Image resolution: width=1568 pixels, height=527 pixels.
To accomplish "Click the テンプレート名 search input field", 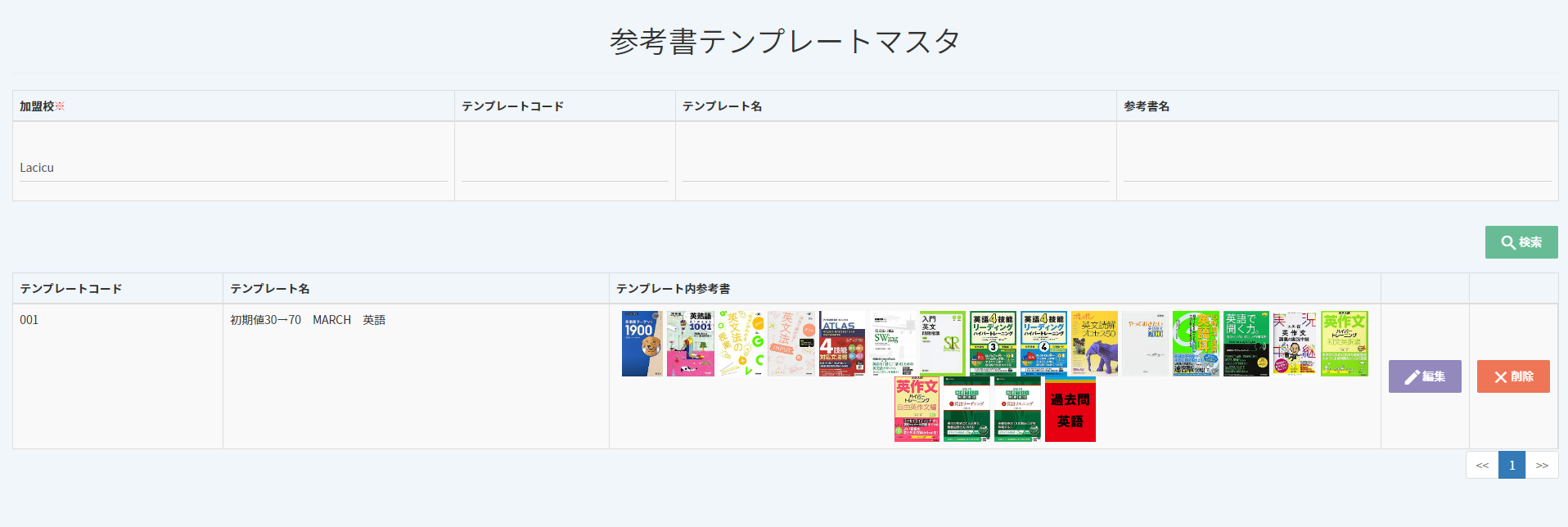I will (895, 168).
